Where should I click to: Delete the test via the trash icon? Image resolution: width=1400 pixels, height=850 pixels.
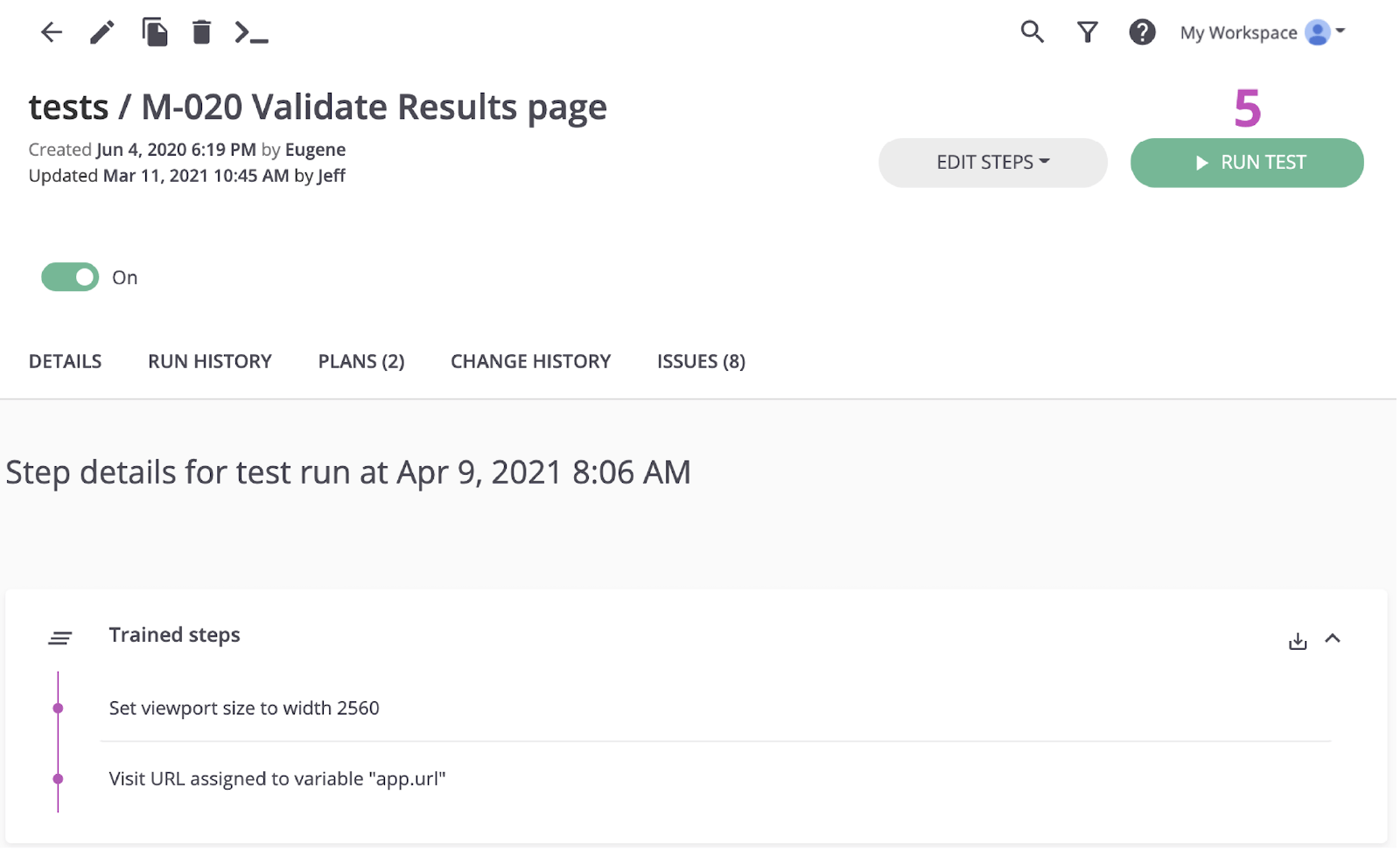click(200, 31)
